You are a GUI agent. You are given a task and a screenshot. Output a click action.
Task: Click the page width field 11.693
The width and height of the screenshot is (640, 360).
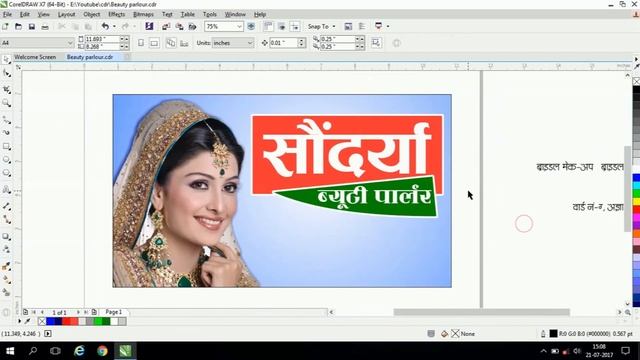(102, 39)
